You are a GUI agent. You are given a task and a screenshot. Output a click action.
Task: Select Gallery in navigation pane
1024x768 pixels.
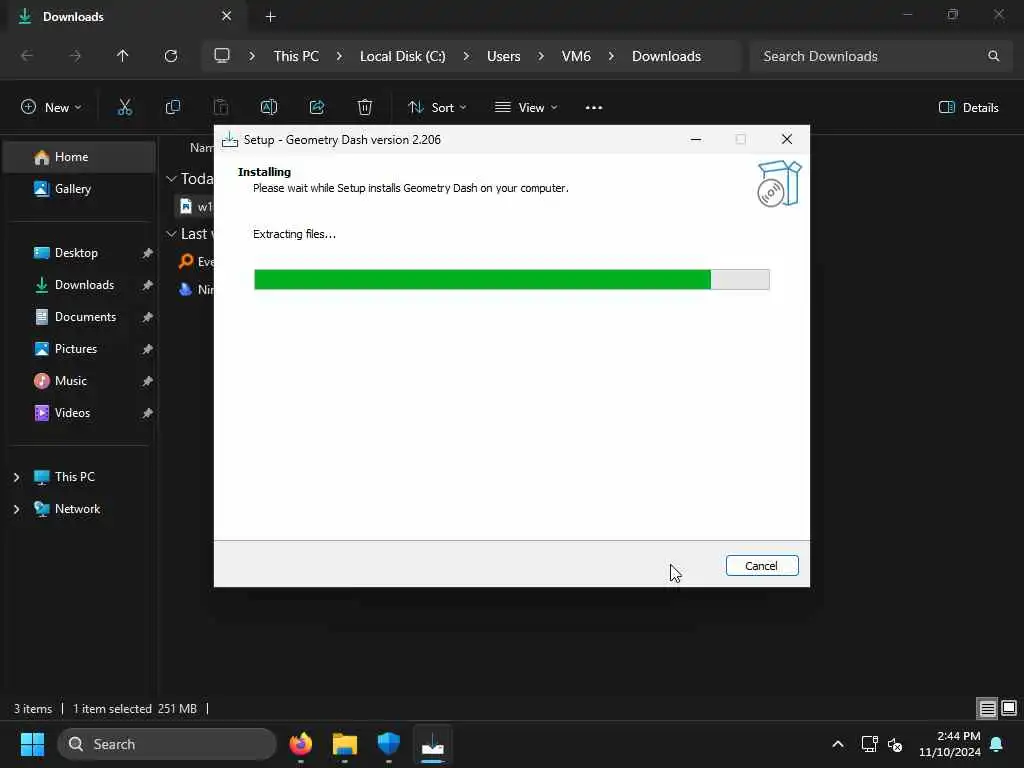[80, 189]
